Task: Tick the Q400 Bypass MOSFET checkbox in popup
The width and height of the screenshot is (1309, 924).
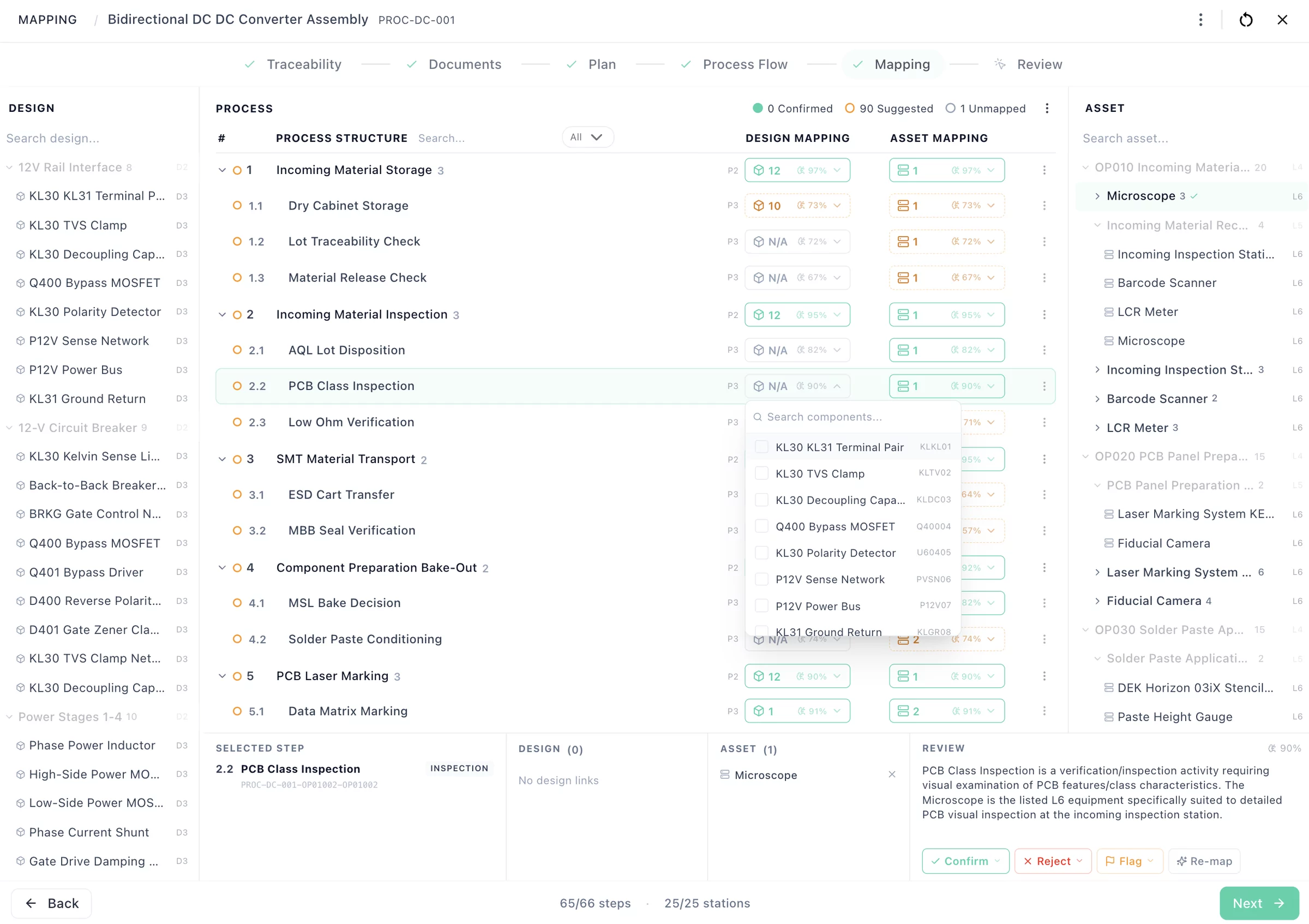Action: click(761, 526)
